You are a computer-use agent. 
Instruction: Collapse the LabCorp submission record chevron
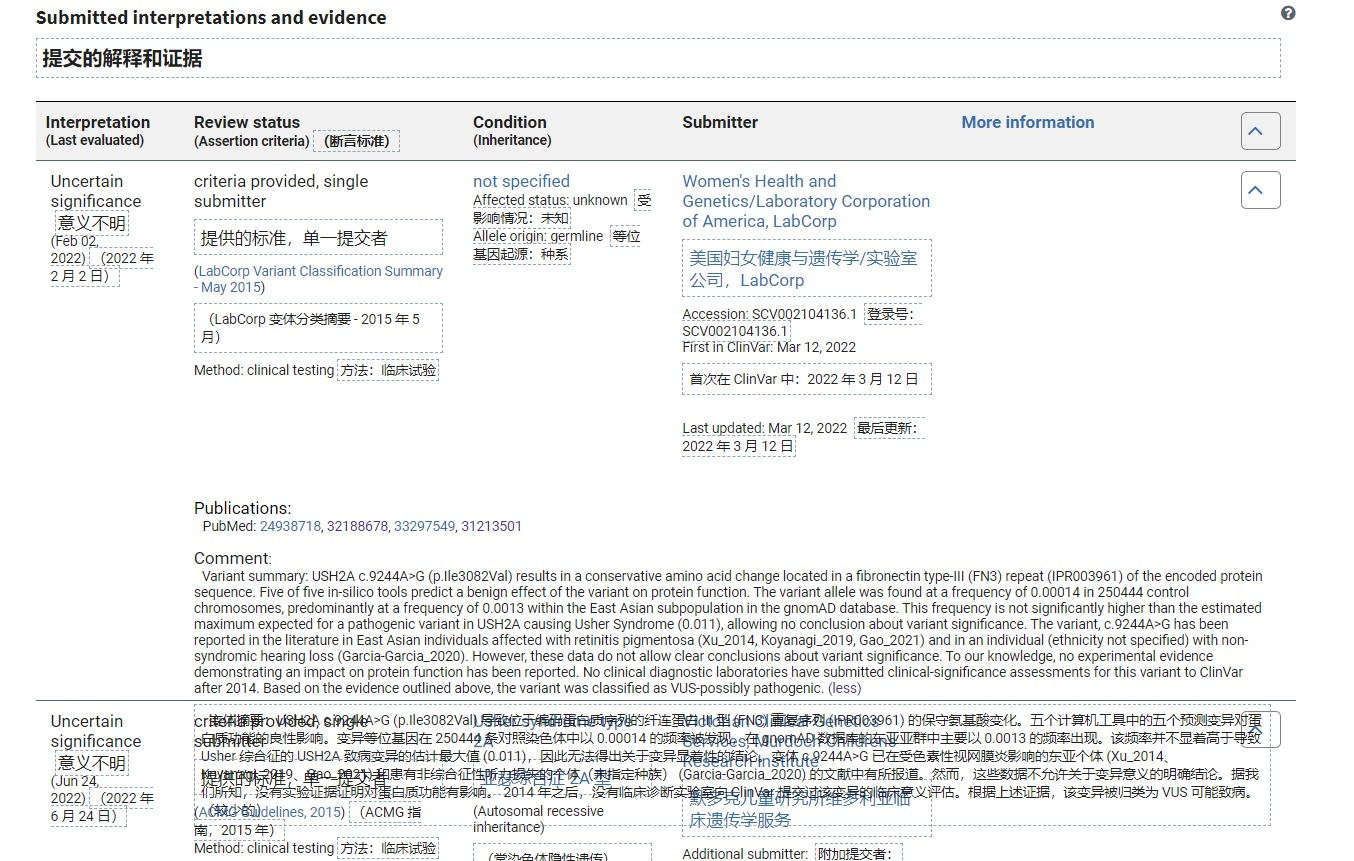click(1260, 189)
